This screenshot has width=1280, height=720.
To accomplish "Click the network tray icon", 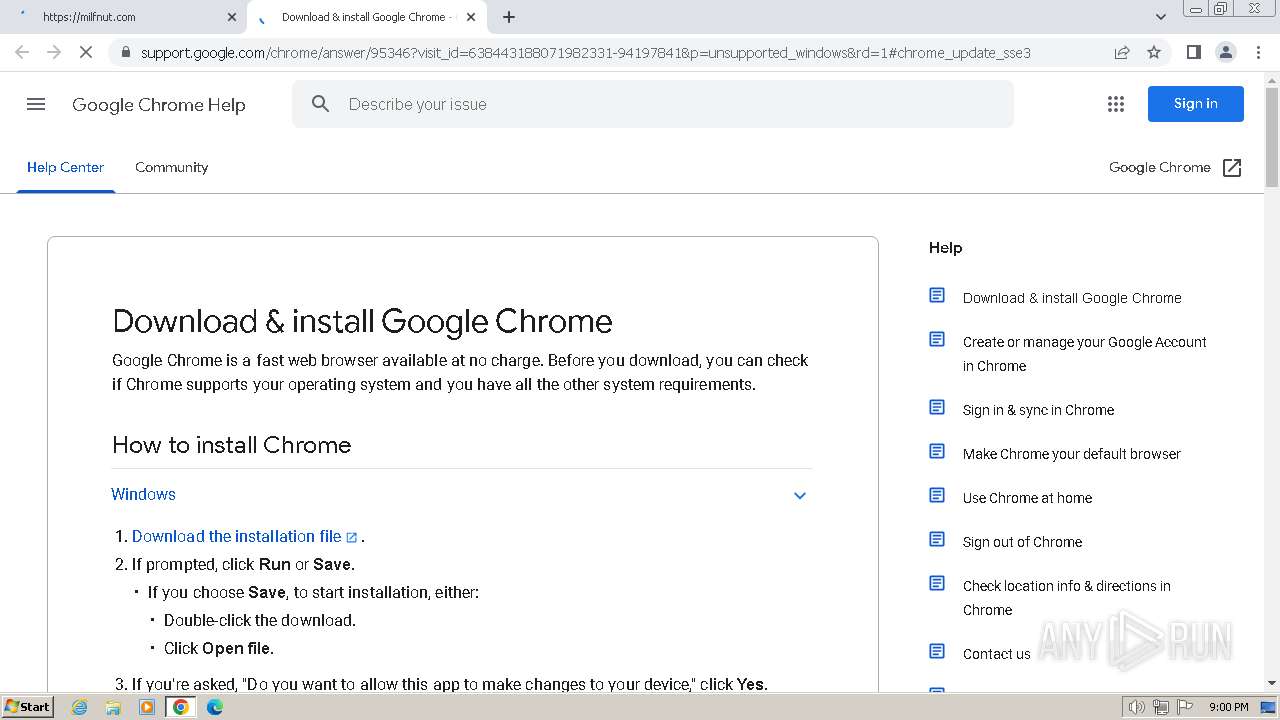I will coord(1161,707).
